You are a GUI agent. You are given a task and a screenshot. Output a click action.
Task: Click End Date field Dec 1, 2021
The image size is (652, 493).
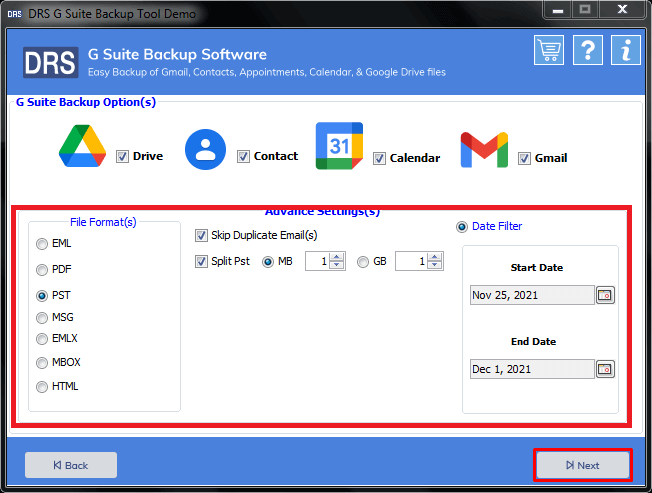pyautogui.click(x=532, y=369)
